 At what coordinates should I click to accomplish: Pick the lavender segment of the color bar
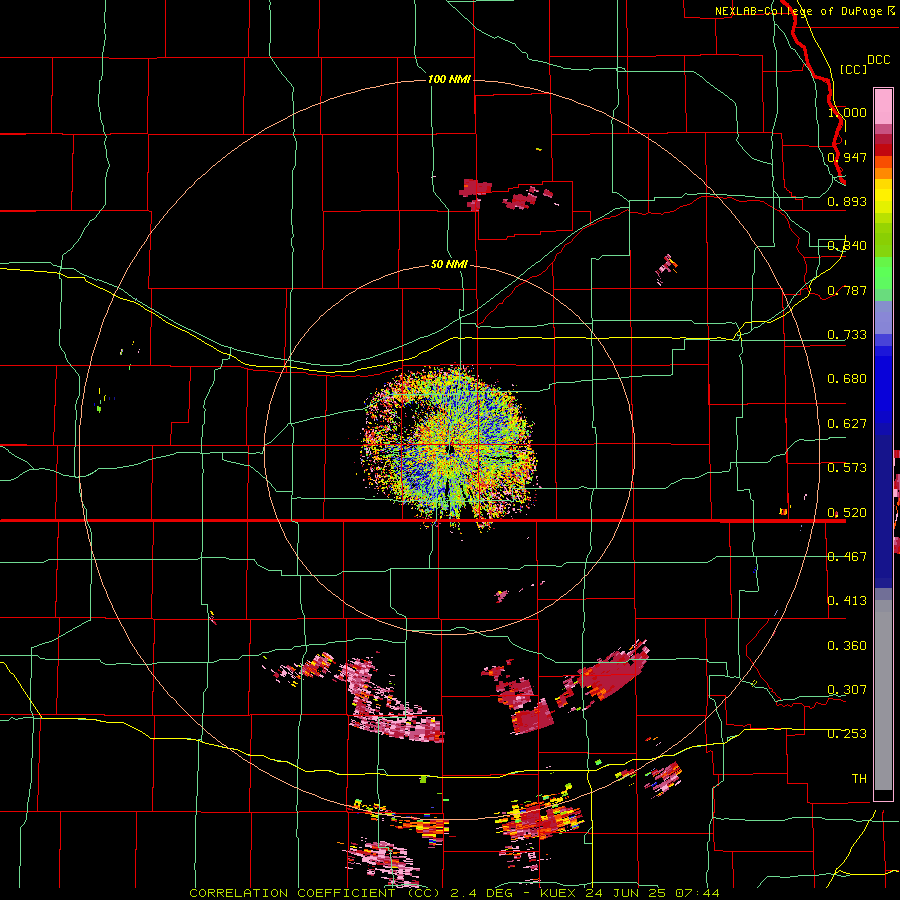(883, 317)
